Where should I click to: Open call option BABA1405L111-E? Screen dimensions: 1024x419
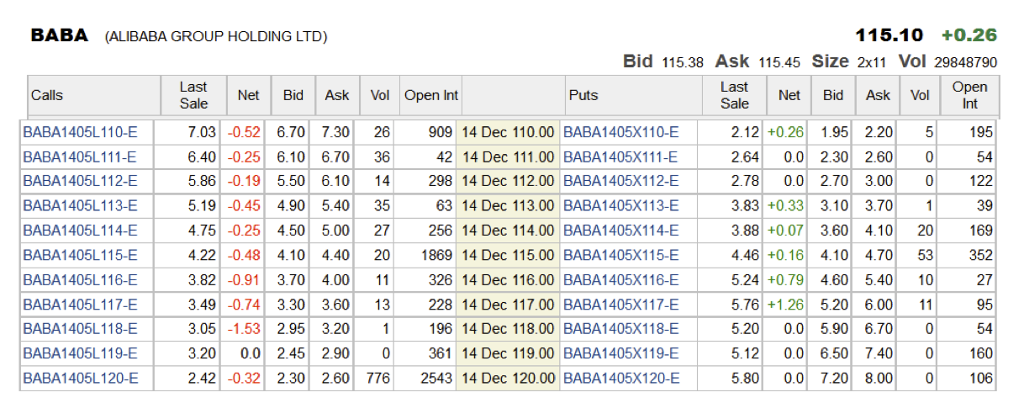coord(80,157)
